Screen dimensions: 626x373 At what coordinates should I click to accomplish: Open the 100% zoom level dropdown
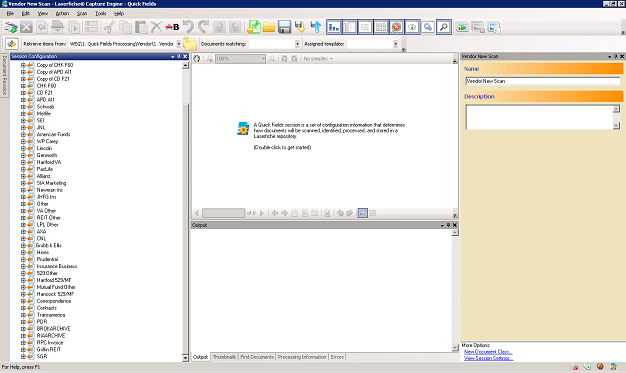[x=263, y=59]
